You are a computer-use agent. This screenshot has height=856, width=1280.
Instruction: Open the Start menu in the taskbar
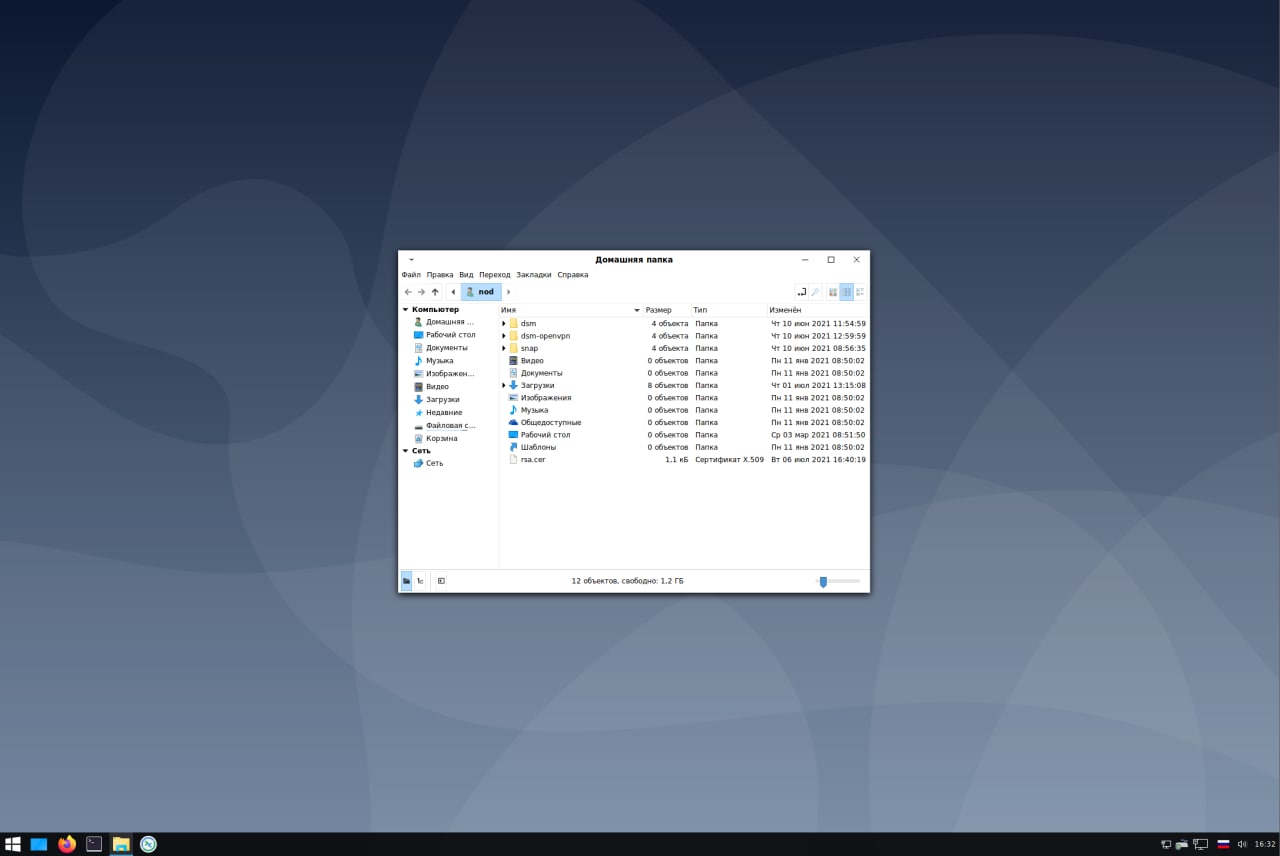coord(13,844)
